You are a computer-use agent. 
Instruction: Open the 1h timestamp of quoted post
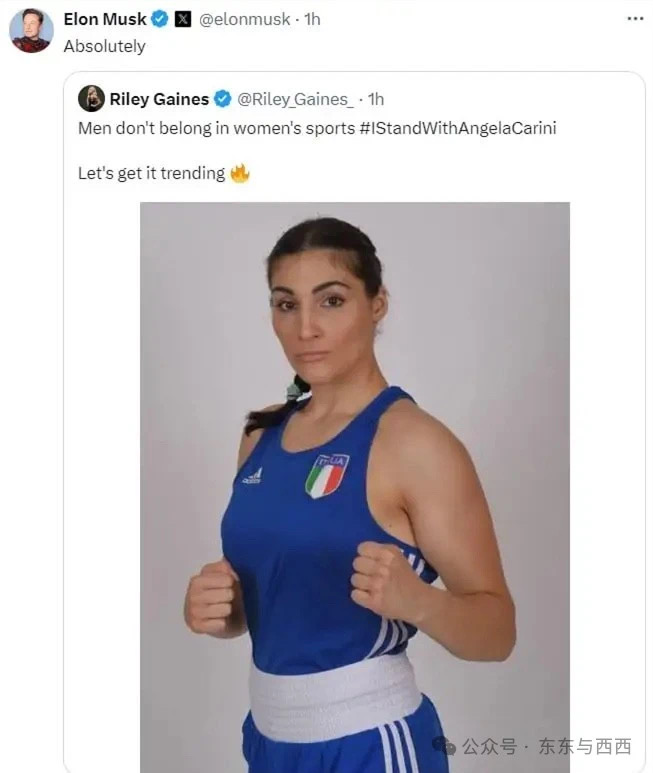[x=376, y=99]
